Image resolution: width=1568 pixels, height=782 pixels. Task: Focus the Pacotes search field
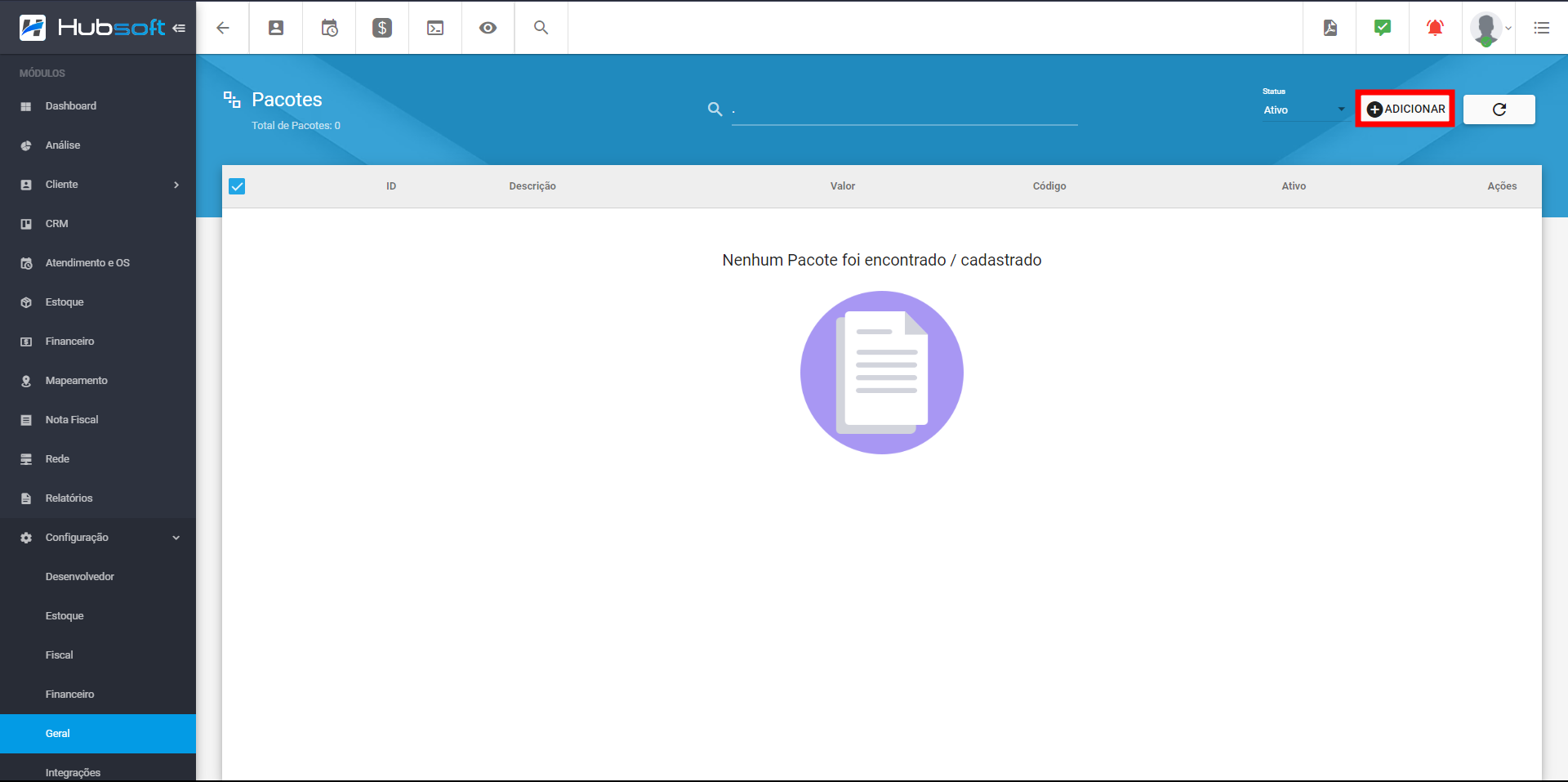pos(905,109)
